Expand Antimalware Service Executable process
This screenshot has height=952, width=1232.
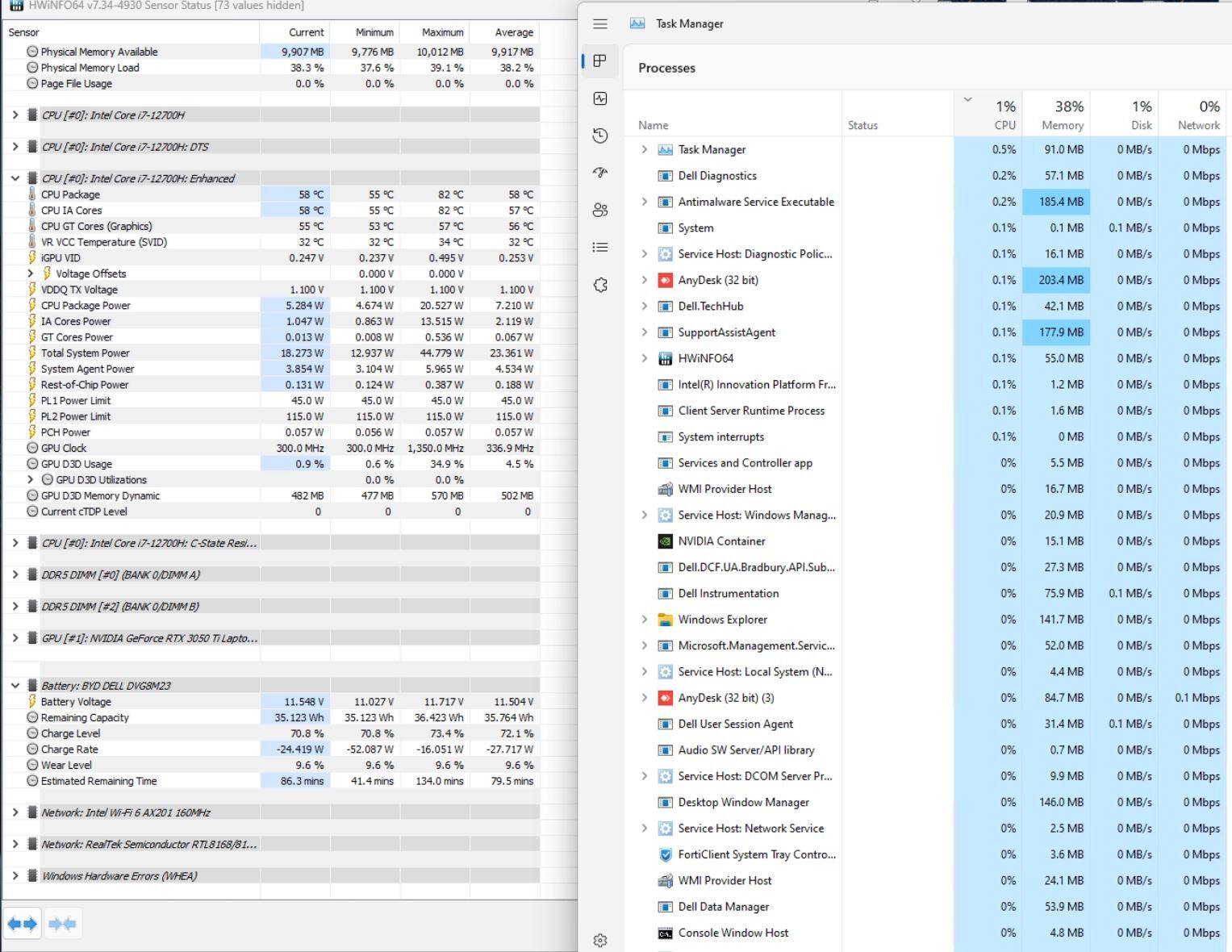[644, 202]
